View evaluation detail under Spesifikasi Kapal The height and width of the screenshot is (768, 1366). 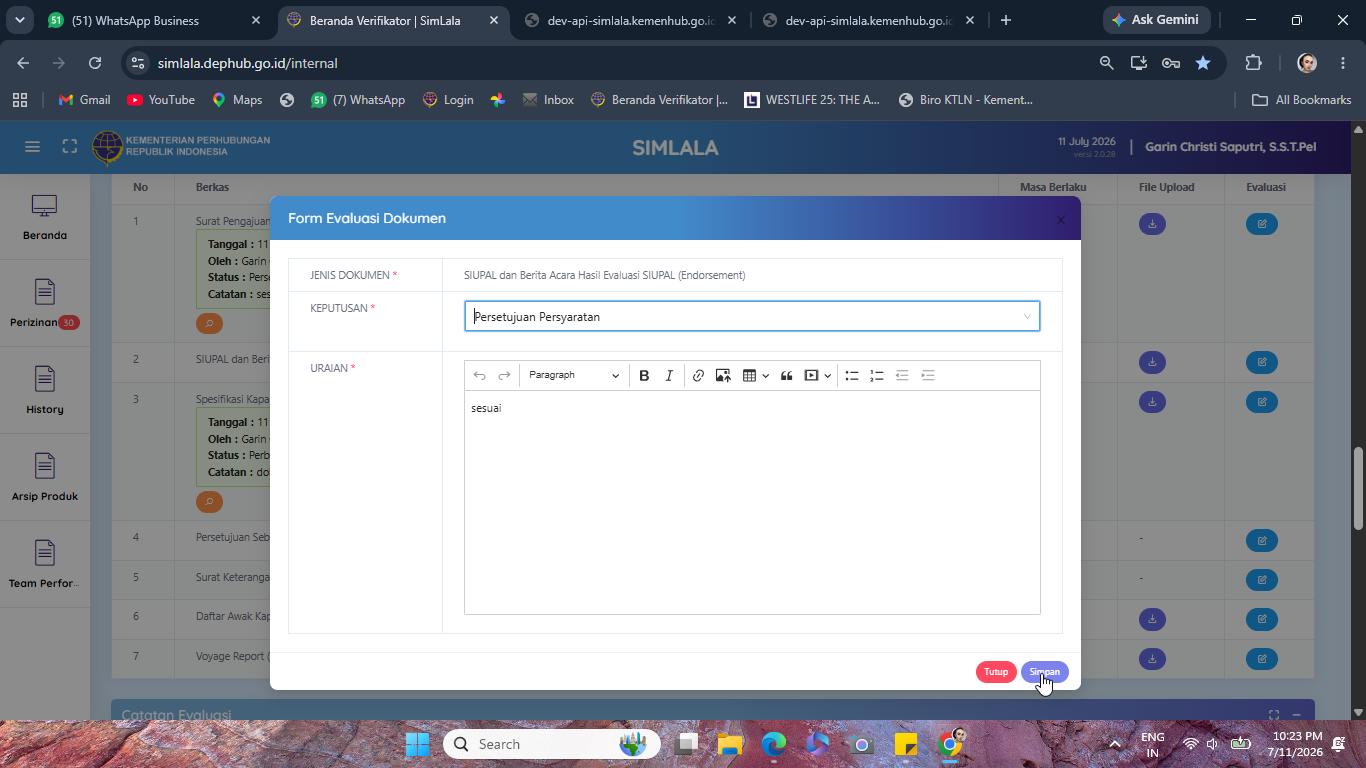click(209, 502)
